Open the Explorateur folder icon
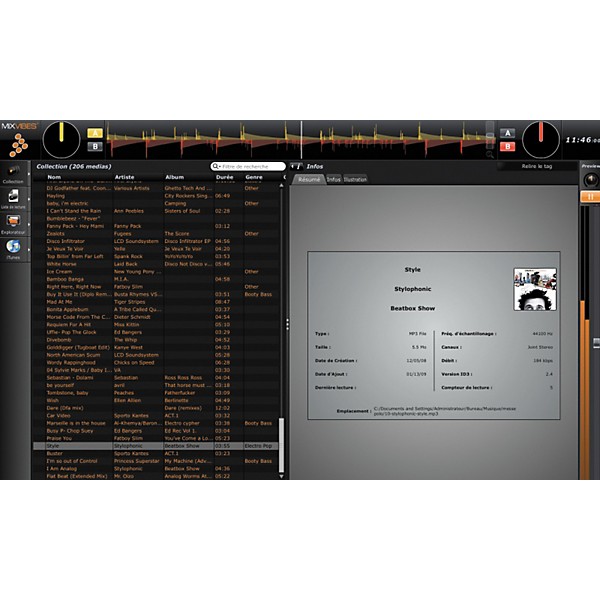Screen dimensions: 600x600 (x=13, y=221)
